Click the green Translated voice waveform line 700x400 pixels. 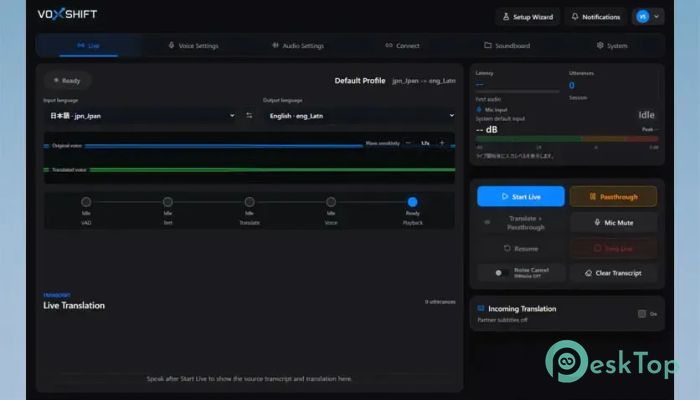[272, 170]
